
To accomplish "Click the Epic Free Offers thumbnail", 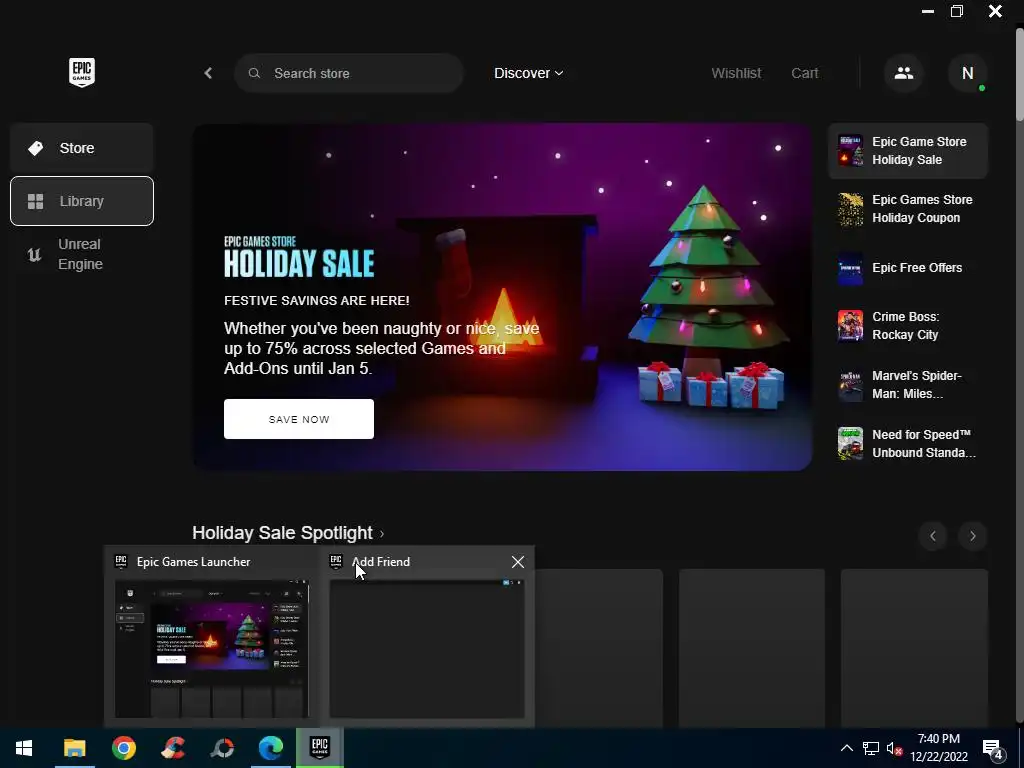I will [850, 268].
